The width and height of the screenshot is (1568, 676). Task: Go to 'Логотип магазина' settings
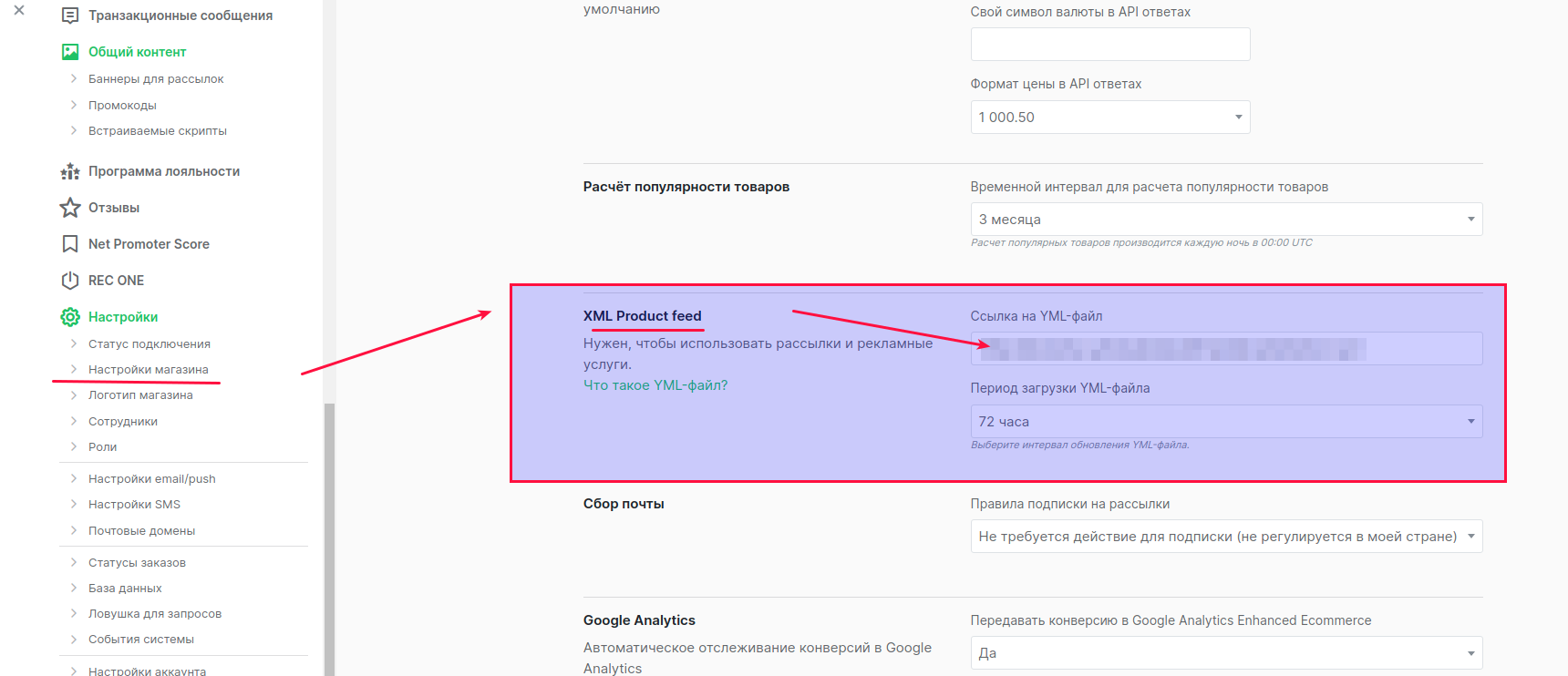coord(140,395)
